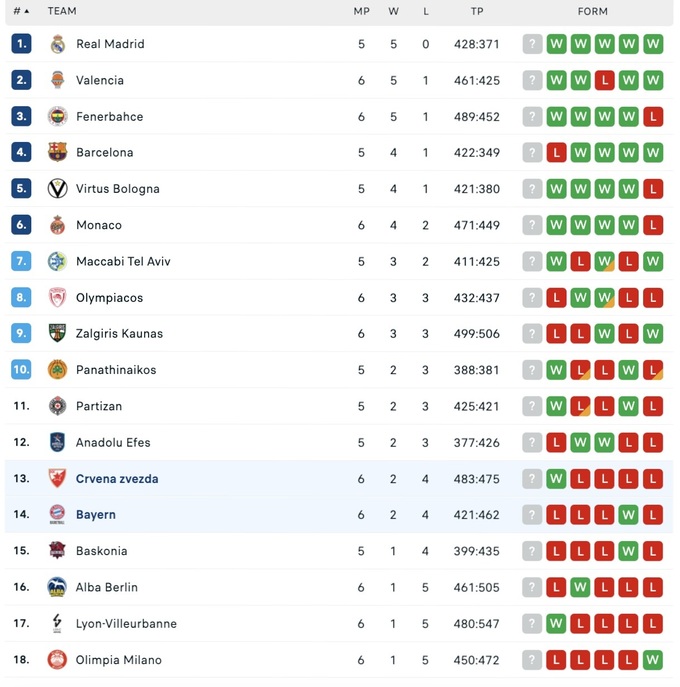Screen dimensions: 680x687
Task: Open the Zalgiris Kaunas team page
Action: point(119,334)
